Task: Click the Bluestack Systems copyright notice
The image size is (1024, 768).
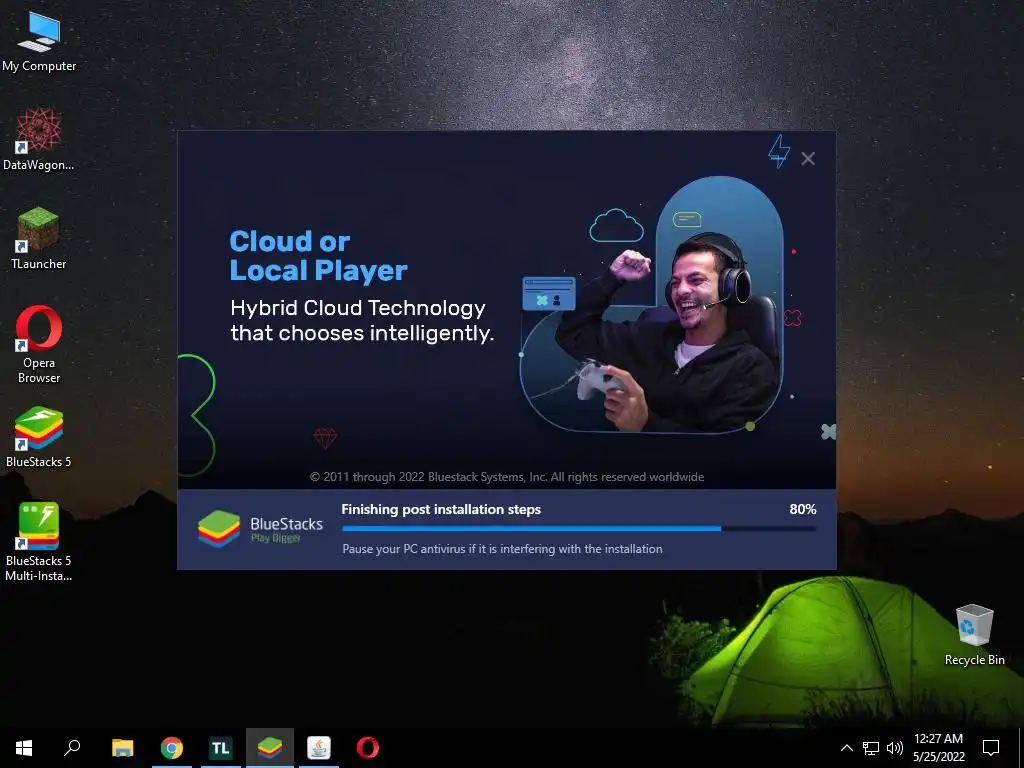Action: 507,477
